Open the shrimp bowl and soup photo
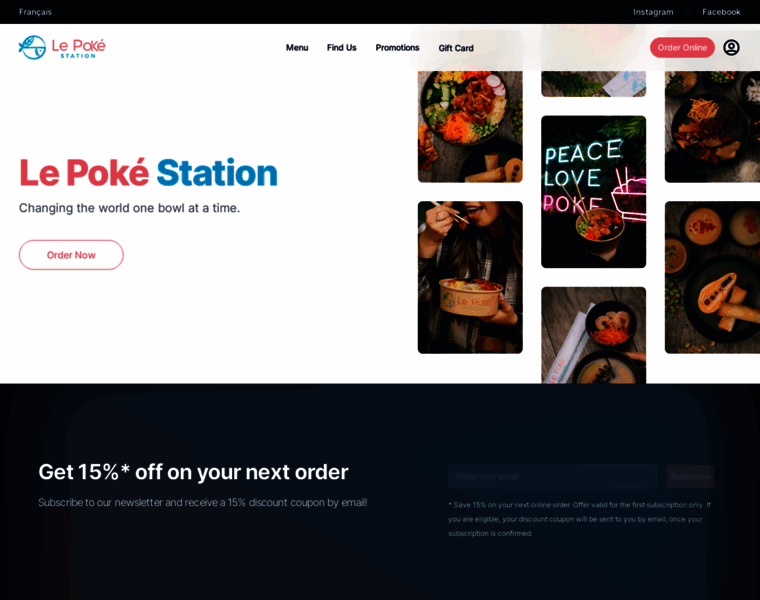The height and width of the screenshot is (600, 760). (x=593, y=335)
